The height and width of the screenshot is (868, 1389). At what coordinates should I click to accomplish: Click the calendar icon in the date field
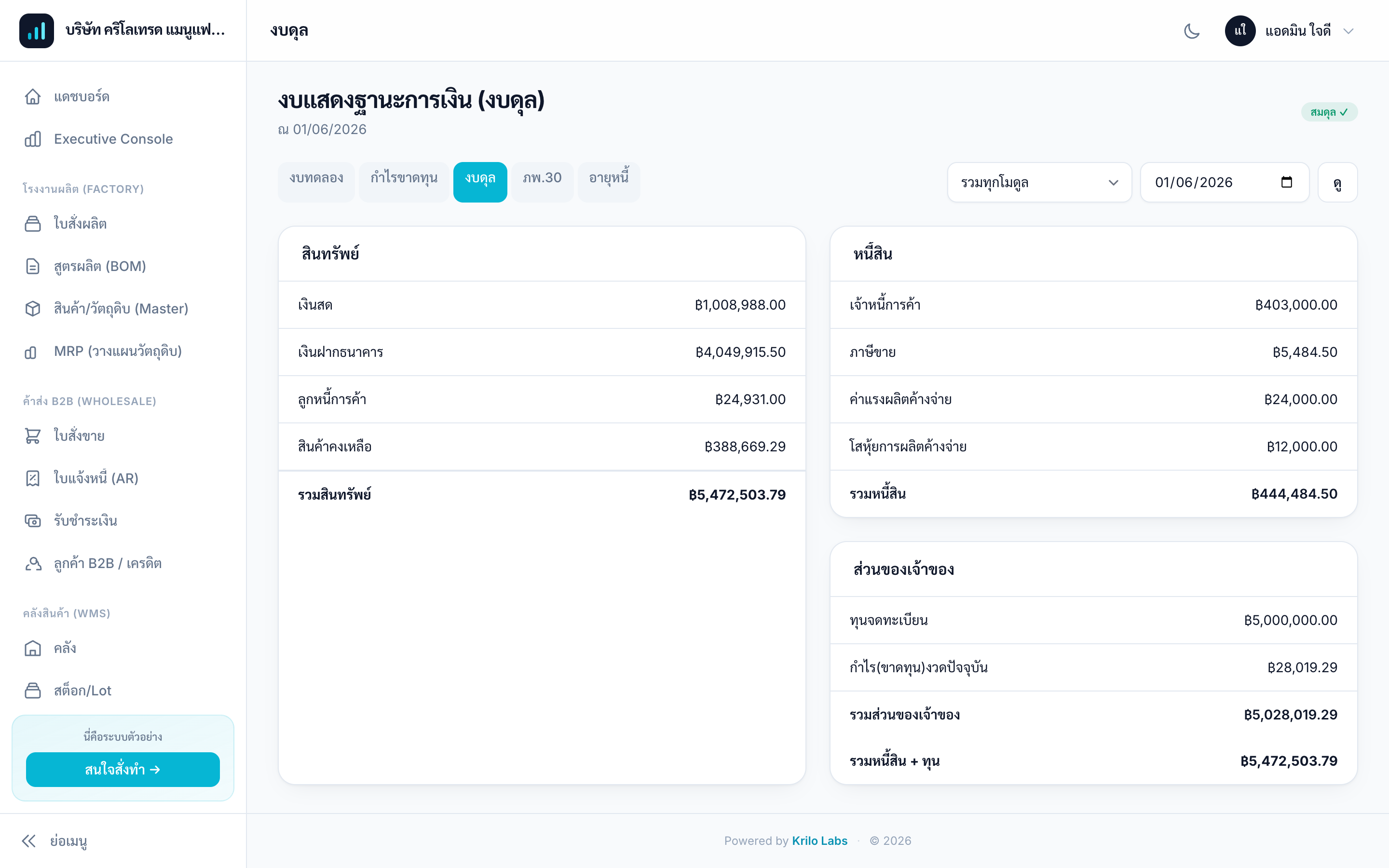tap(1286, 182)
